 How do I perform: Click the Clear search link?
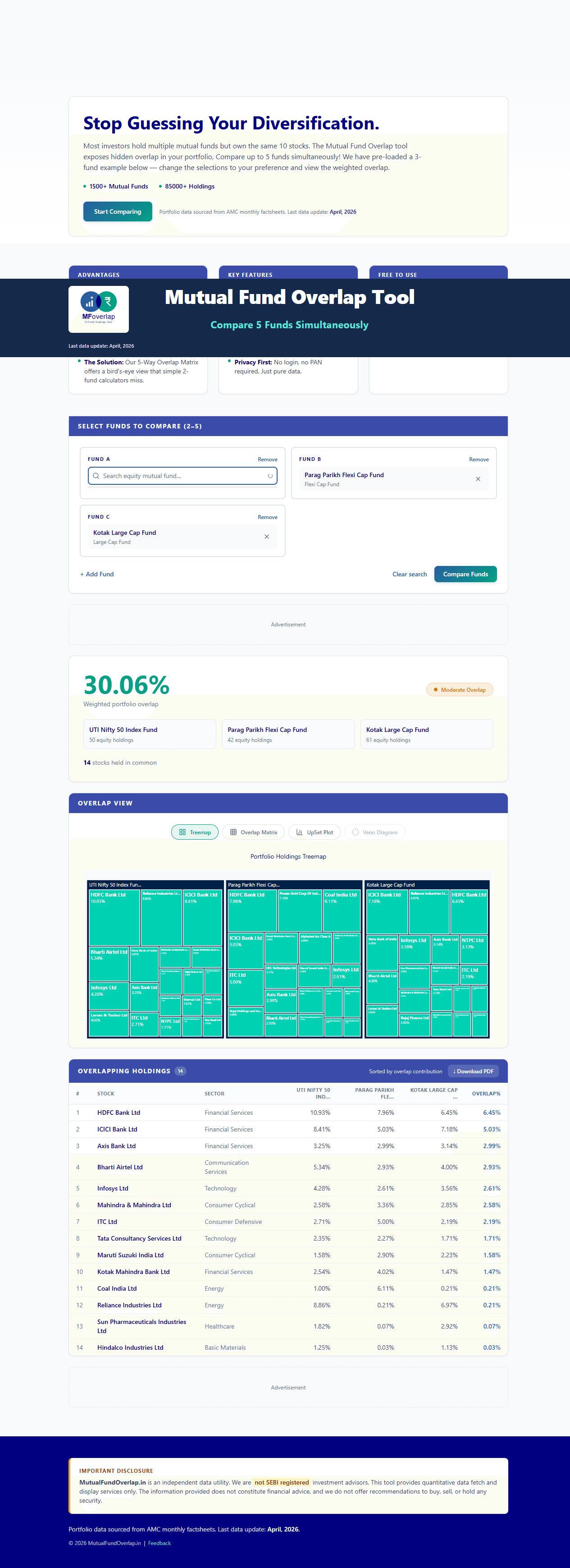410,574
